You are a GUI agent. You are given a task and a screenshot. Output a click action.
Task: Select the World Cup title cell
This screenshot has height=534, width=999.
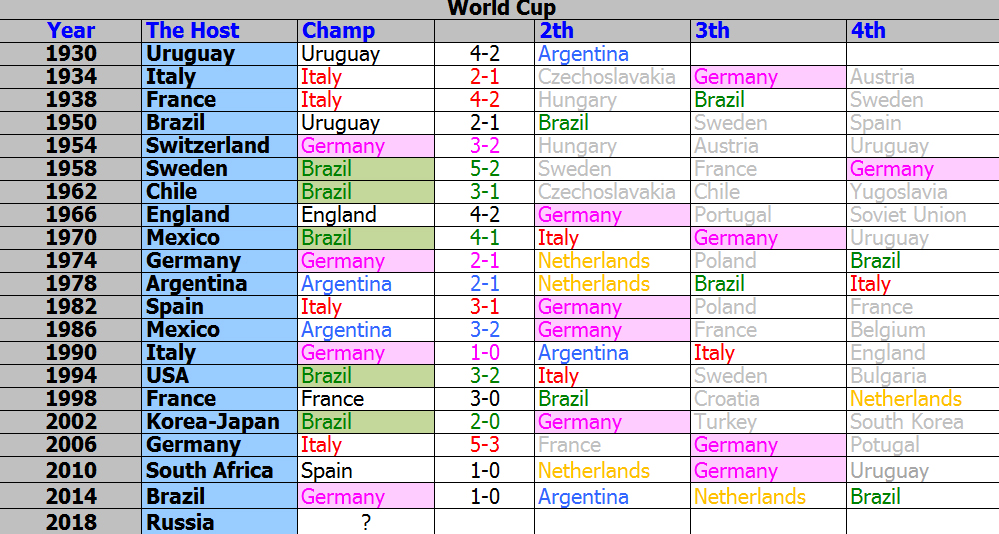click(x=500, y=9)
